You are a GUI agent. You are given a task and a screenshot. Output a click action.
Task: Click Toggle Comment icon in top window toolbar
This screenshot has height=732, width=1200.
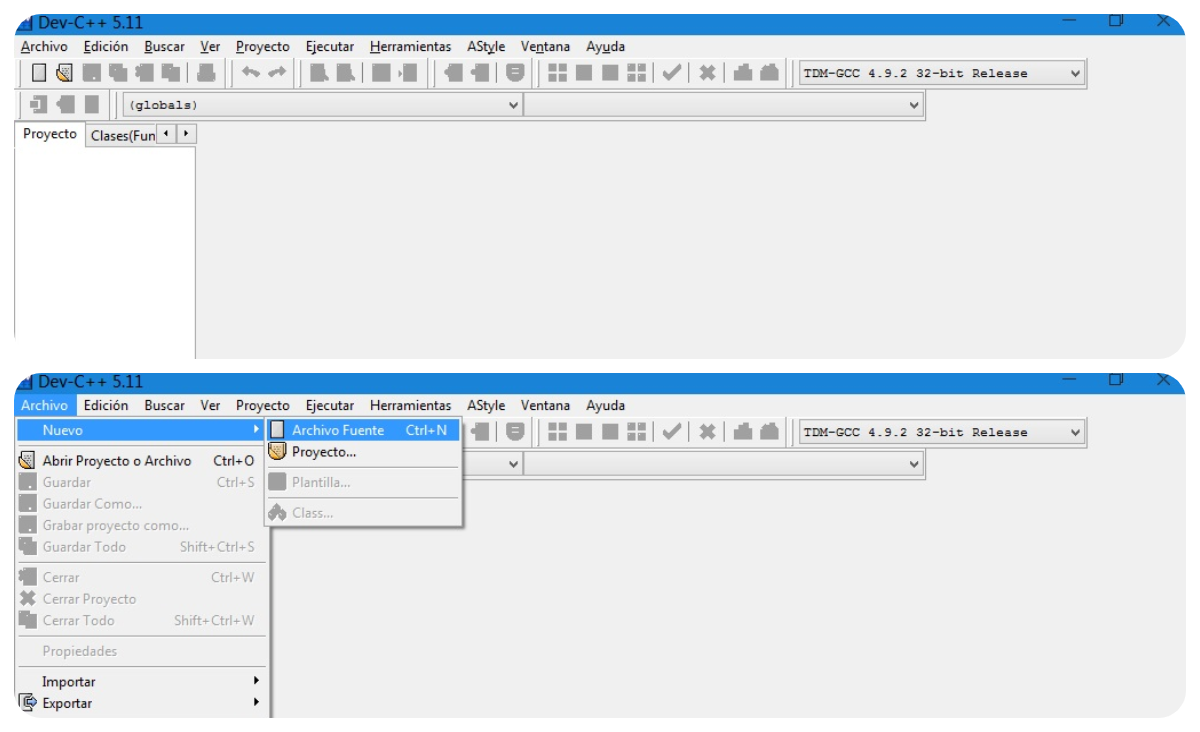pyautogui.click(x=515, y=73)
